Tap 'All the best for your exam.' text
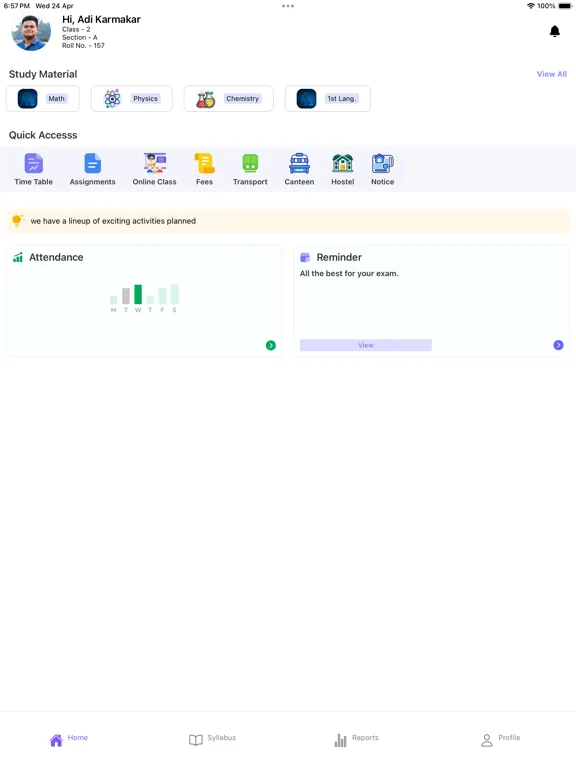The width and height of the screenshot is (576, 768). 349,273
